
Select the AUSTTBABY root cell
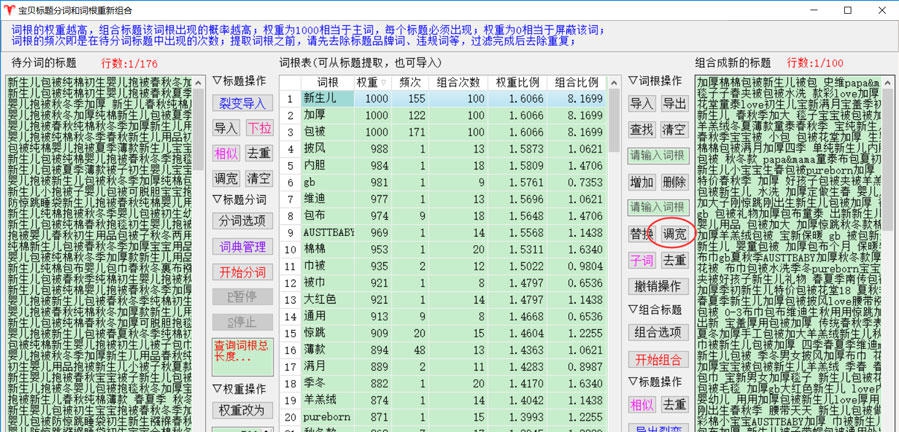pyautogui.click(x=327, y=232)
